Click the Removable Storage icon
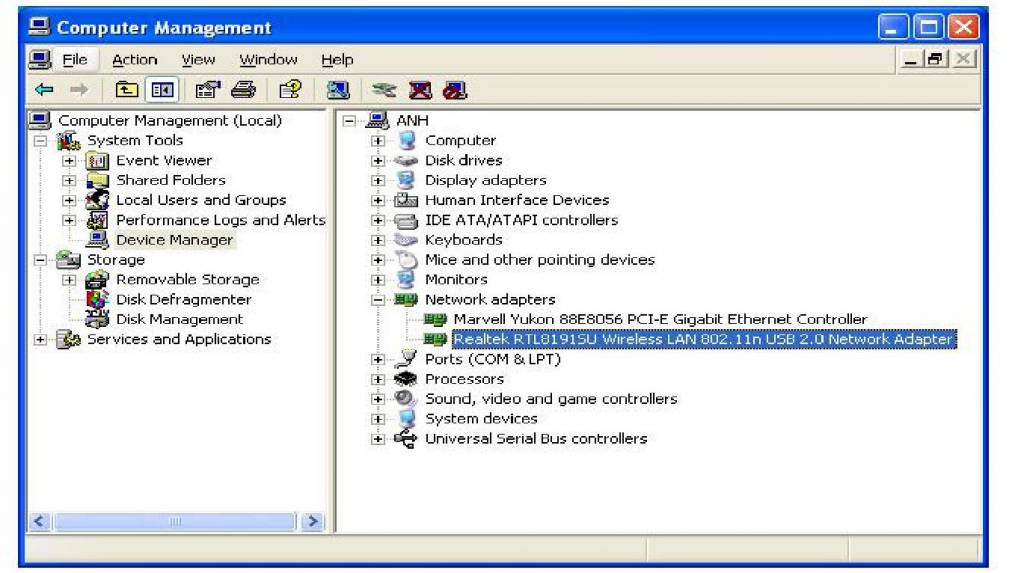1024x573 pixels. pyautogui.click(x=97, y=280)
